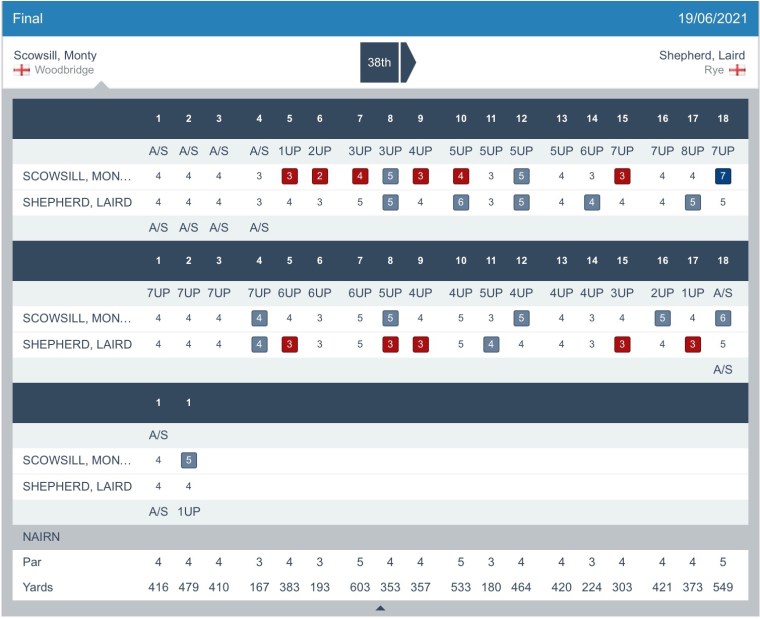This screenshot has width=760, height=619.
Task: Click the pointer triangle under Scowsill's name
Action: click(x=99, y=85)
